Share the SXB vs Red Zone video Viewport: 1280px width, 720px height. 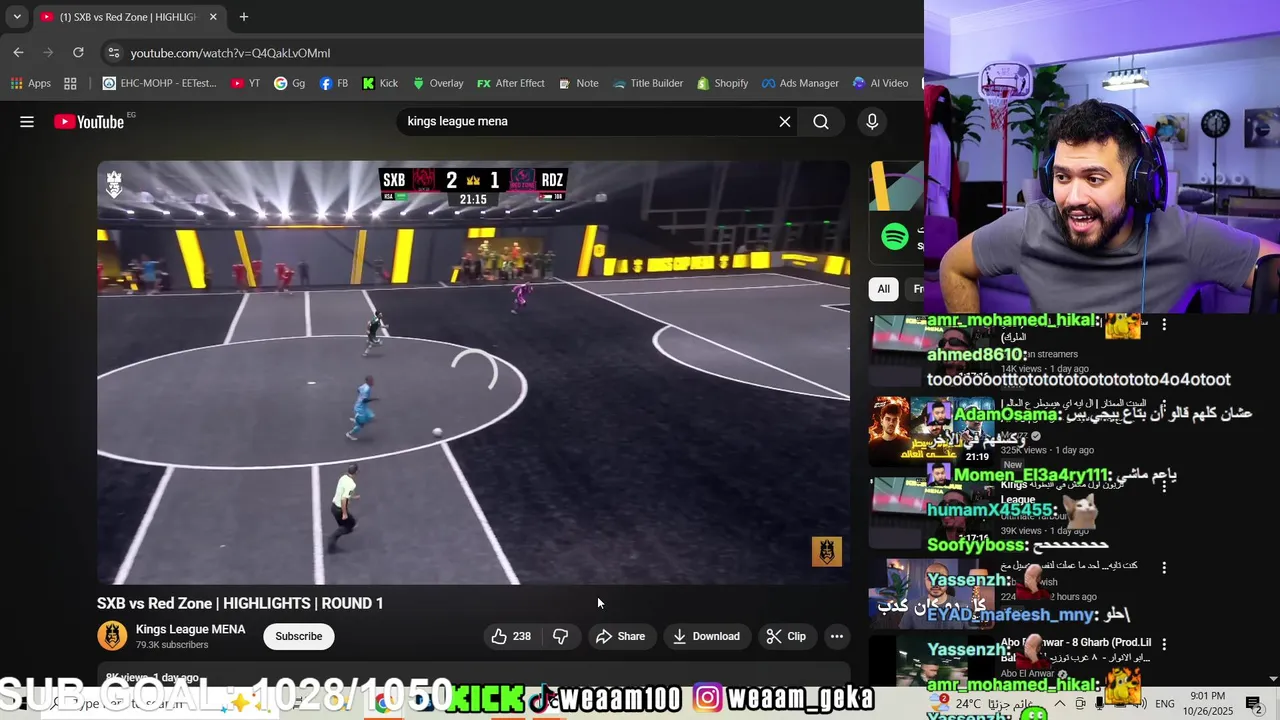[621, 636]
